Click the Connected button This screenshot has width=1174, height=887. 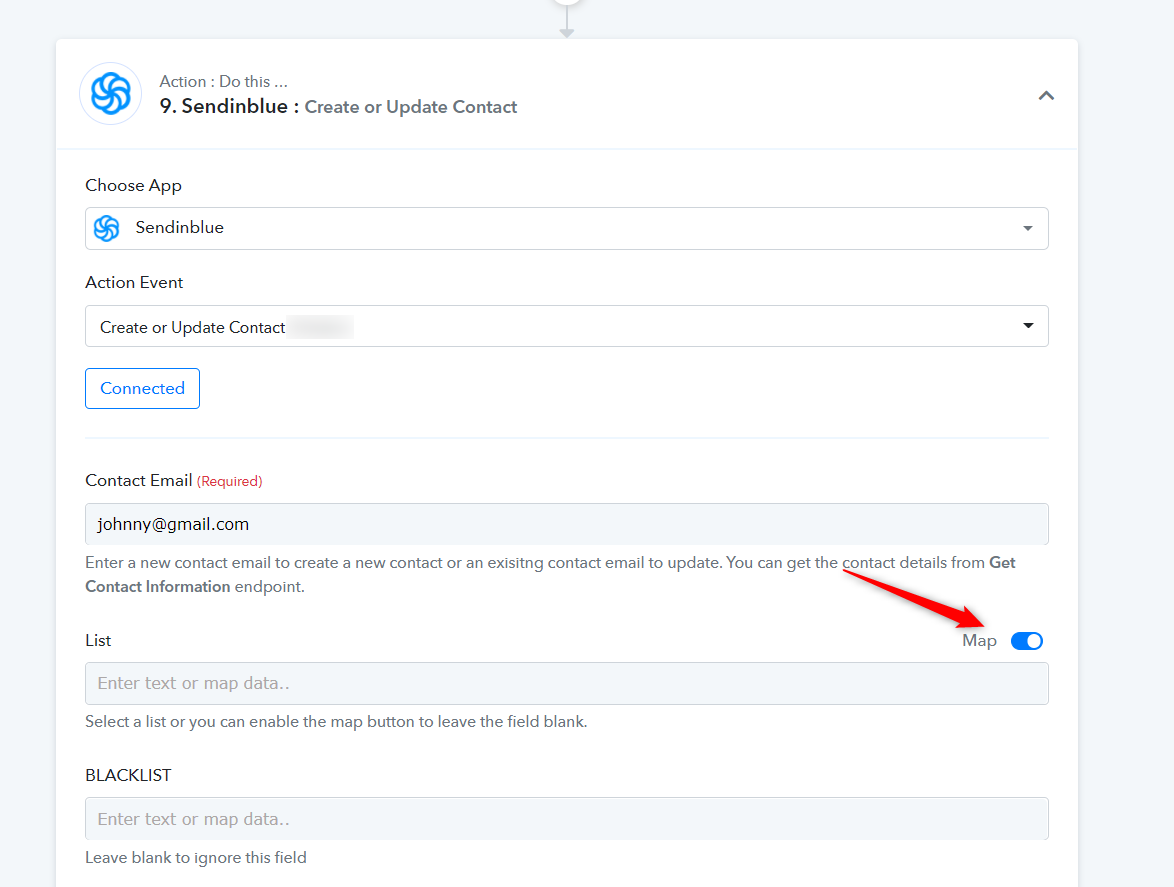[x=142, y=388]
